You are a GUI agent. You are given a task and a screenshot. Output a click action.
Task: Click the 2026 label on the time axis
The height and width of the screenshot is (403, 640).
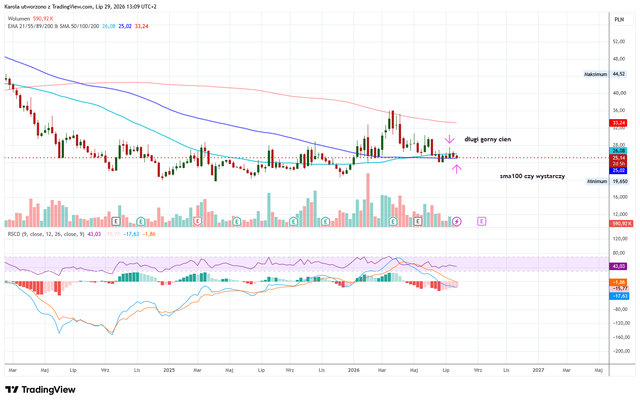tap(353, 370)
